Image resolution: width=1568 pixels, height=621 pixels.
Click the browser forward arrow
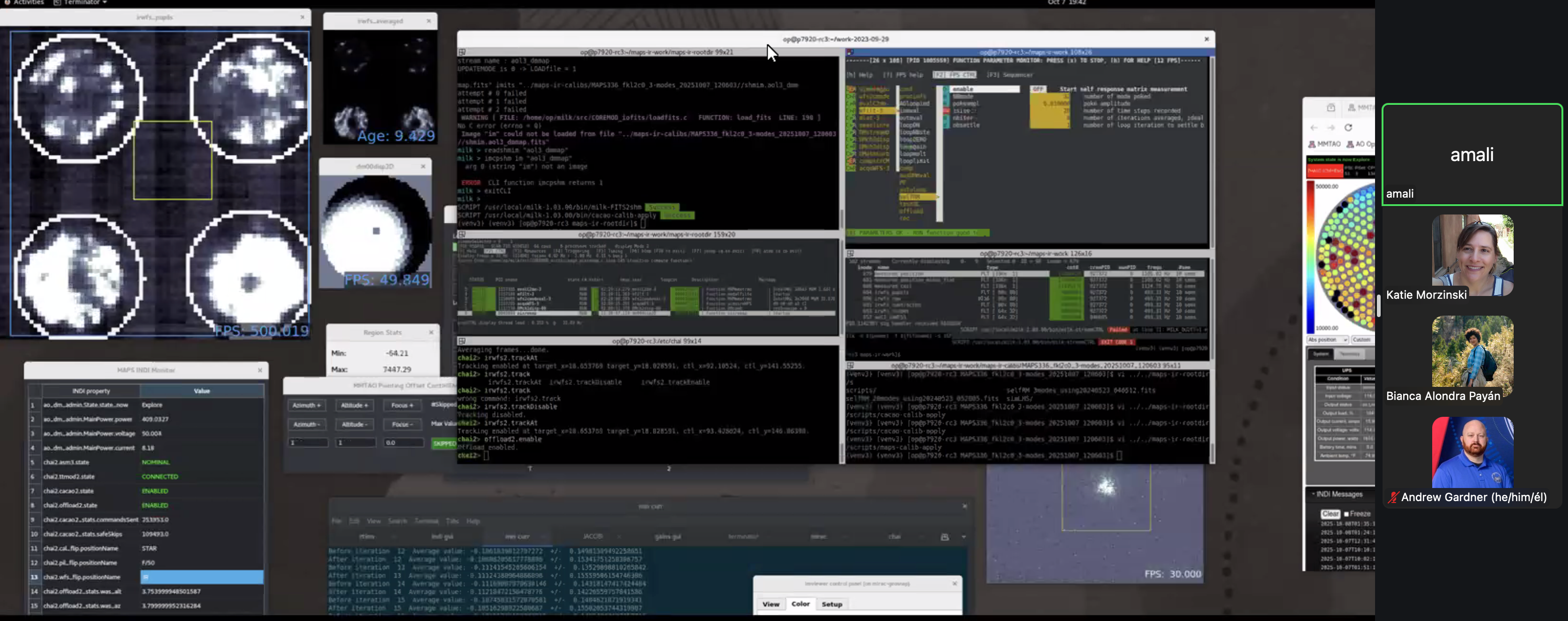point(1331,127)
